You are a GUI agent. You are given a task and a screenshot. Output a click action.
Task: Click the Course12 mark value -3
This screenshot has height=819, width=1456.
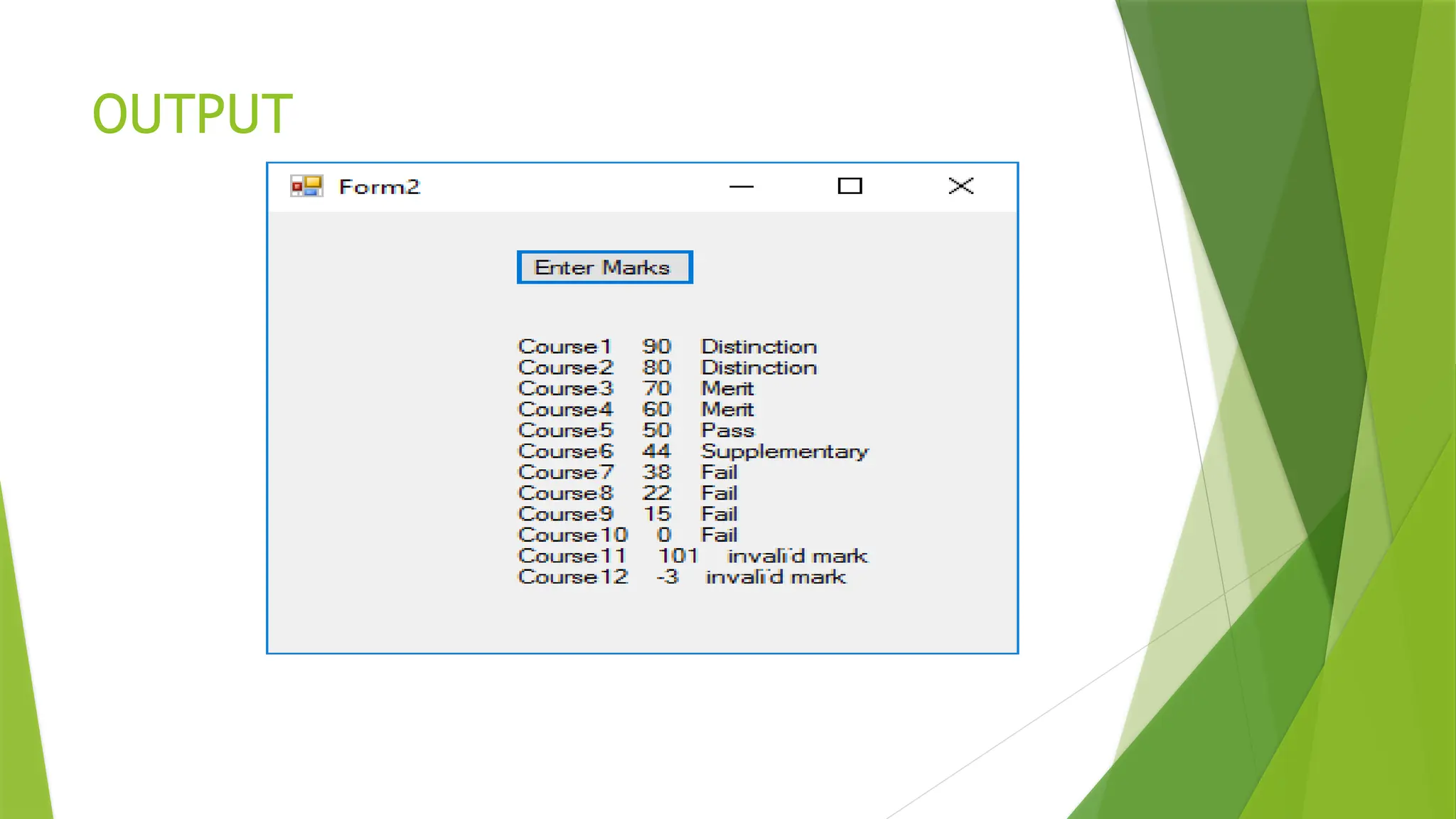[x=667, y=577]
